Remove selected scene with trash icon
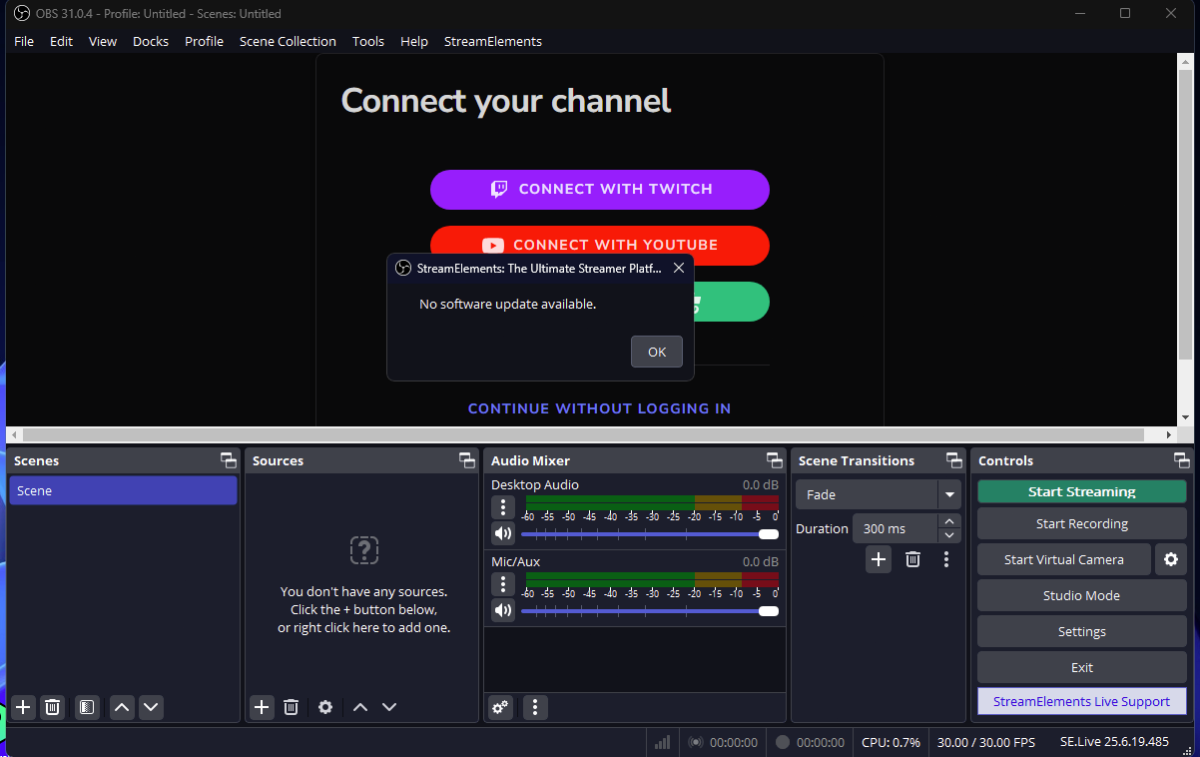Viewport: 1200px width, 757px height. [53, 707]
